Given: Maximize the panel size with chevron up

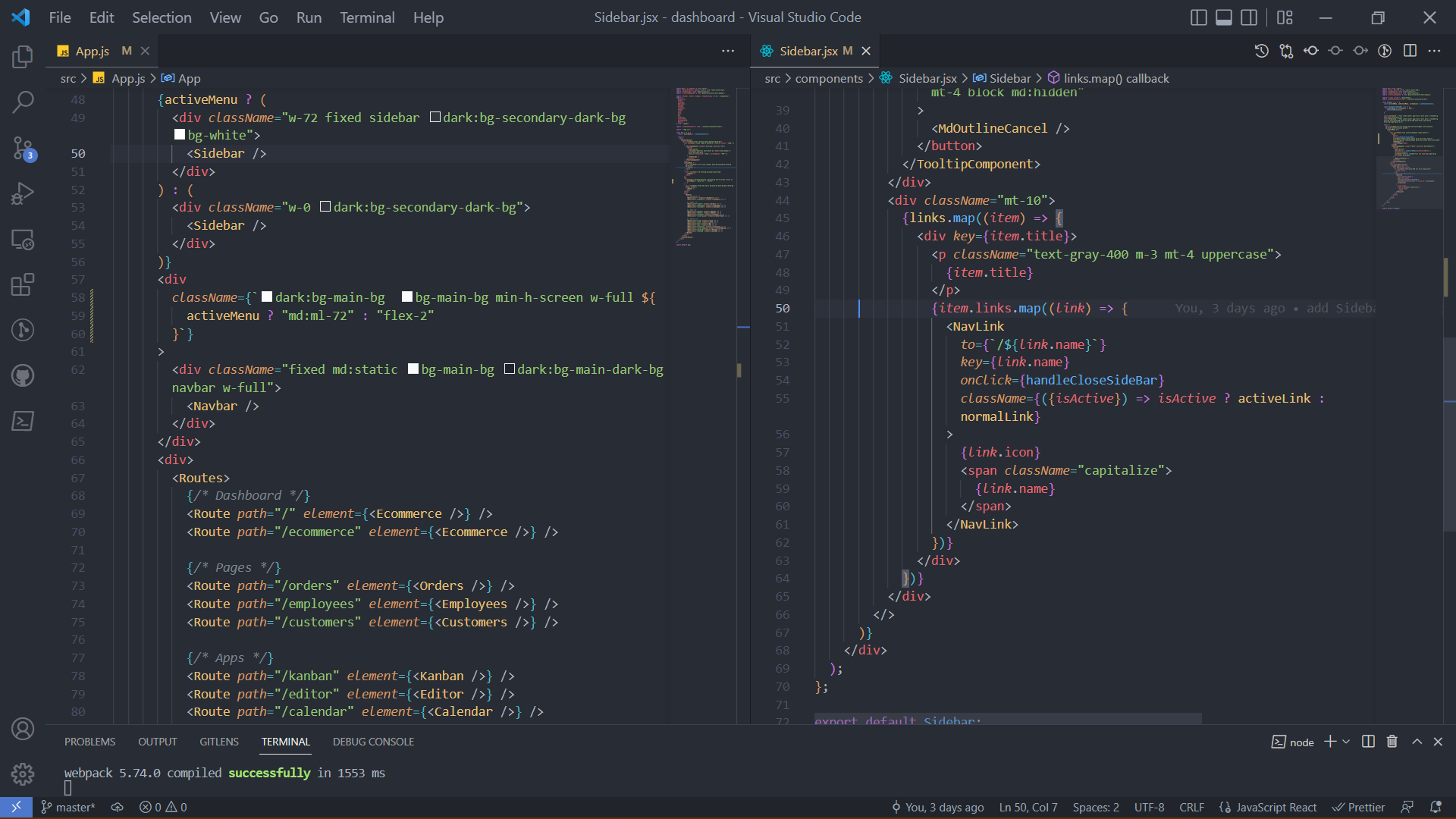Looking at the screenshot, I should pos(1417,742).
